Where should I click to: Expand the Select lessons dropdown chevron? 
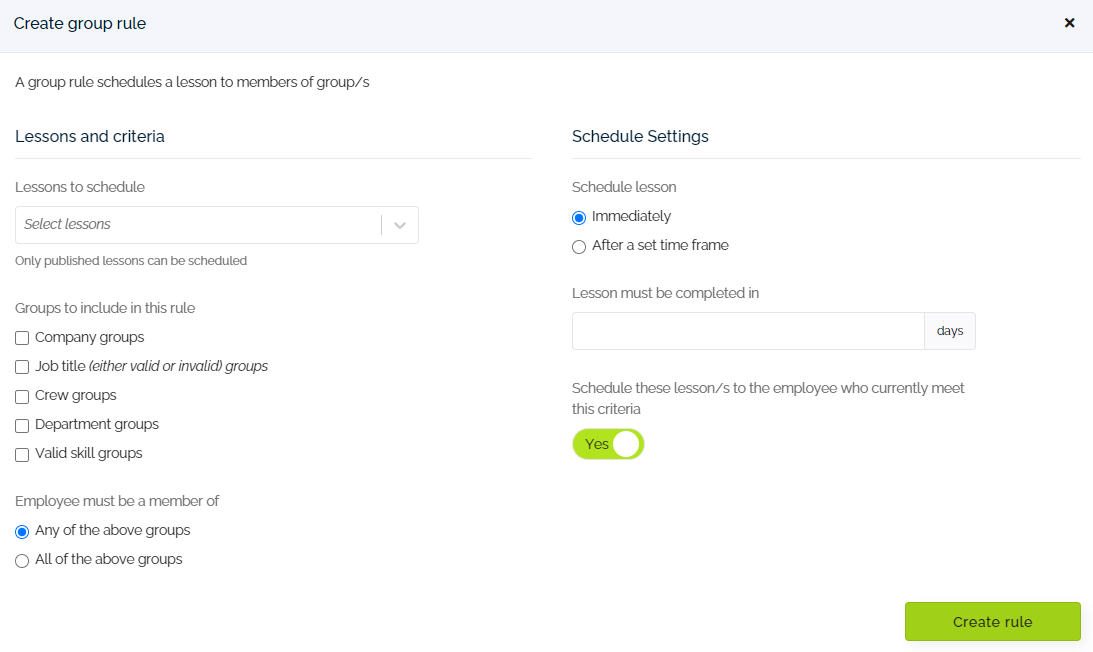399,224
